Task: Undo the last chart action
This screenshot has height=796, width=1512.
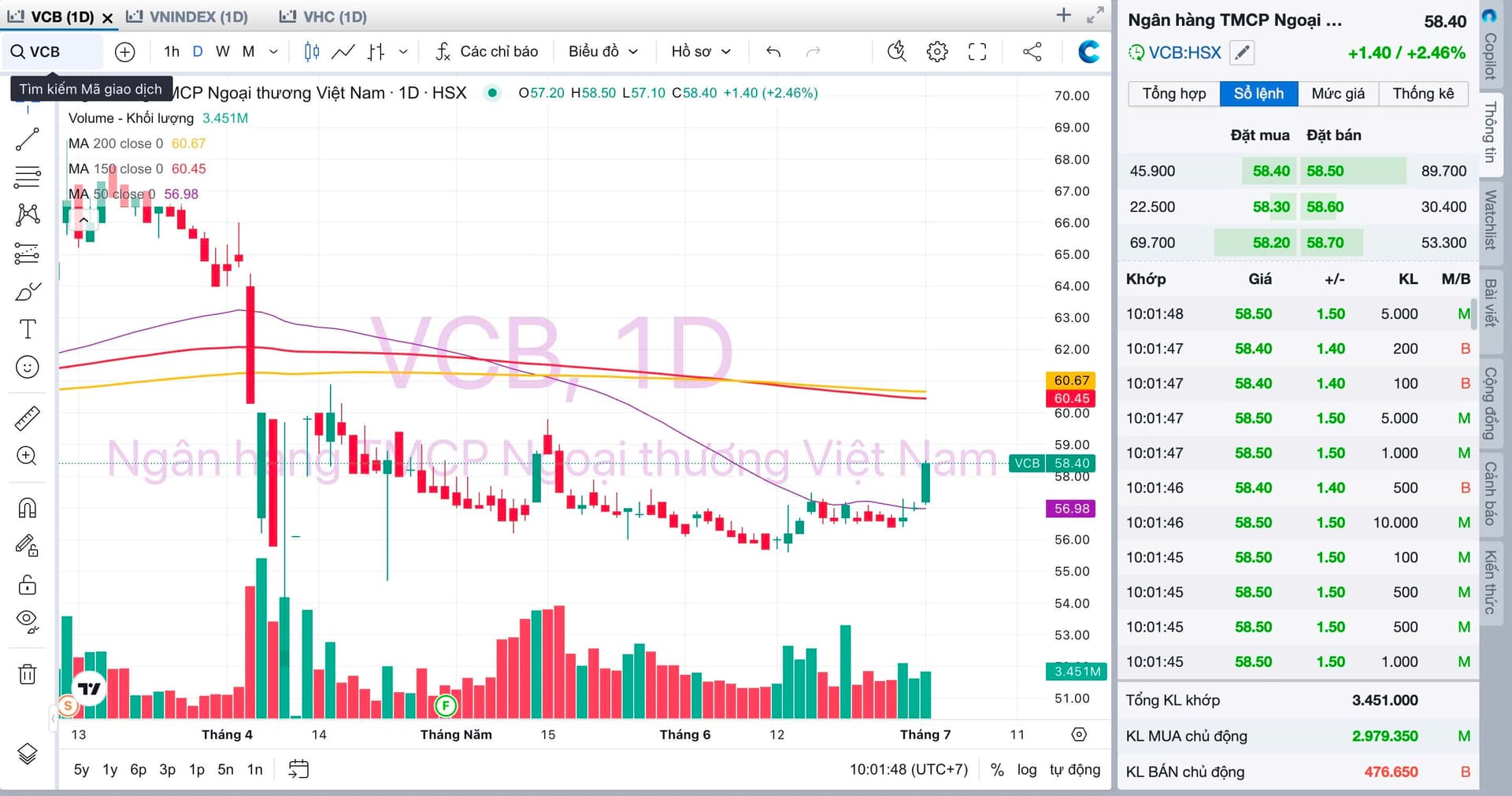Action: (773, 52)
